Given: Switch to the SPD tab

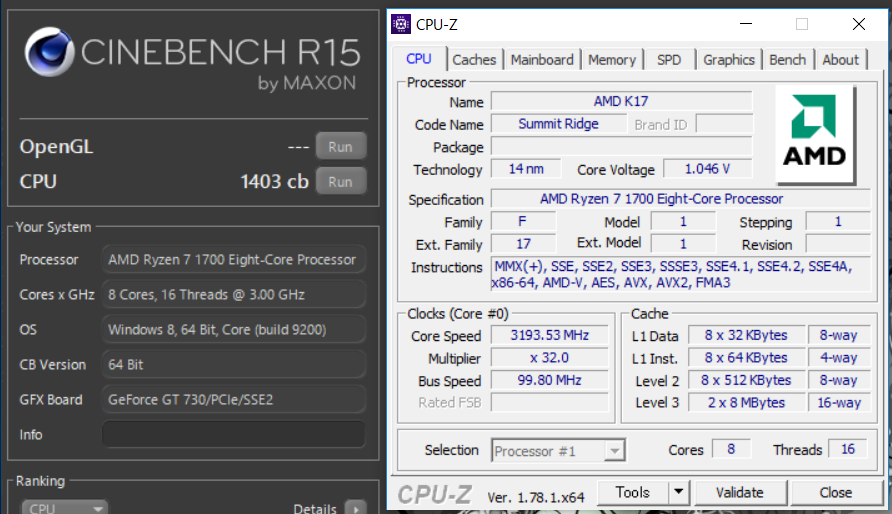Looking at the screenshot, I should 669,60.
